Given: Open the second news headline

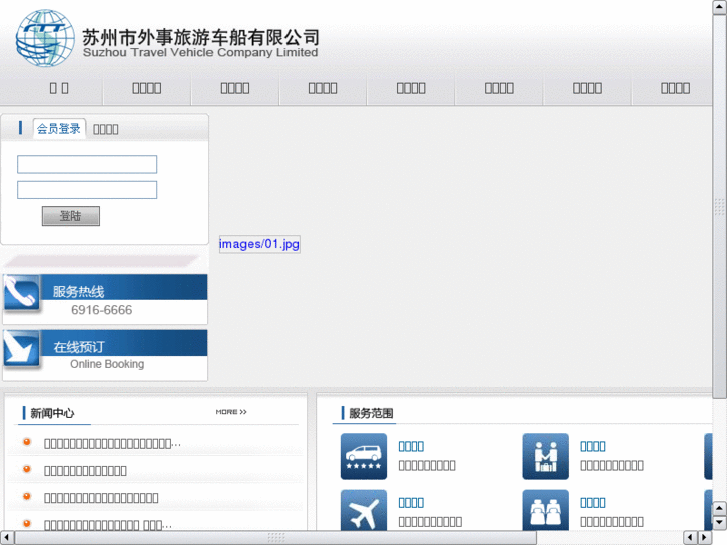Looking at the screenshot, I should click(x=85, y=471).
